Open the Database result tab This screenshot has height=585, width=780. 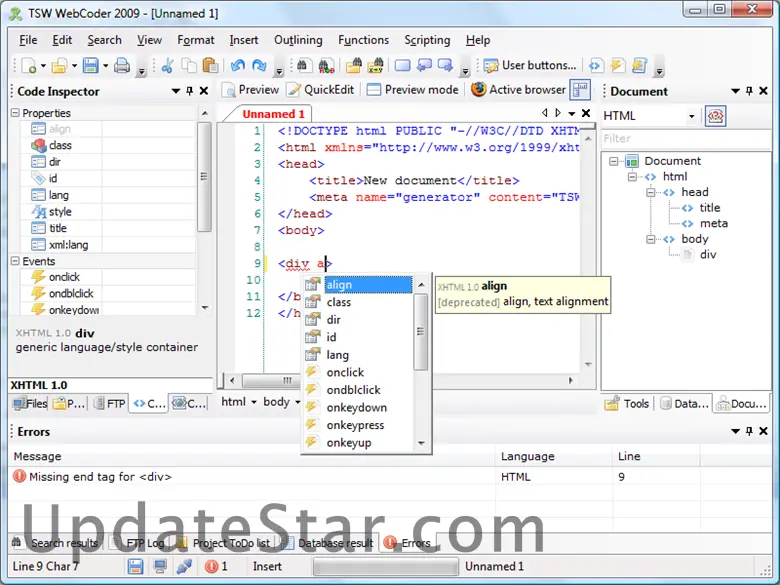tap(327, 543)
